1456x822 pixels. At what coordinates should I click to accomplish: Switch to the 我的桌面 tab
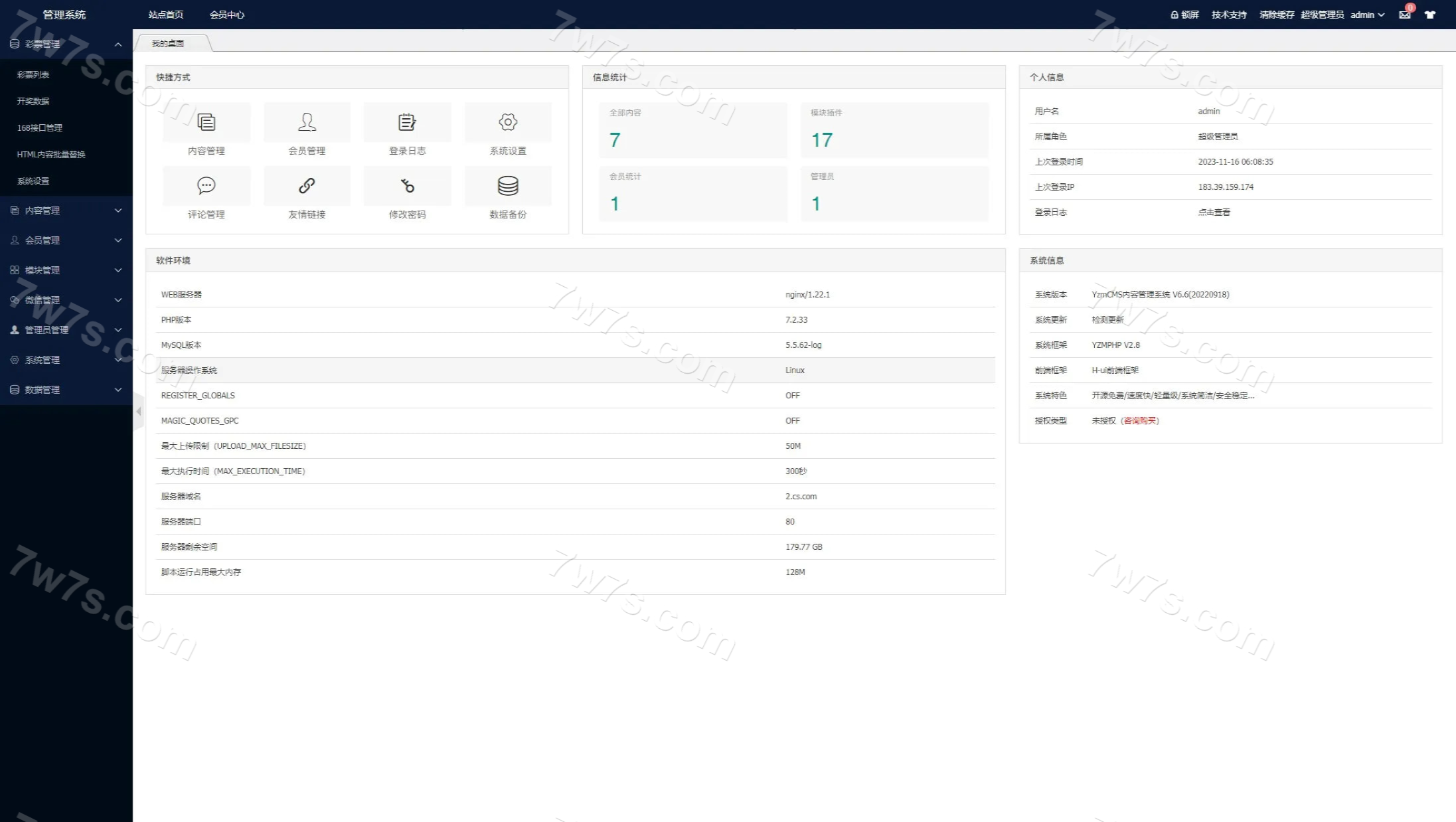168,43
